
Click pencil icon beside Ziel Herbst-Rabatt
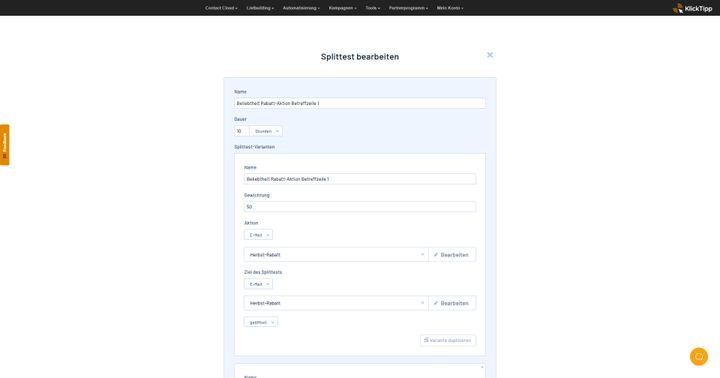click(436, 303)
